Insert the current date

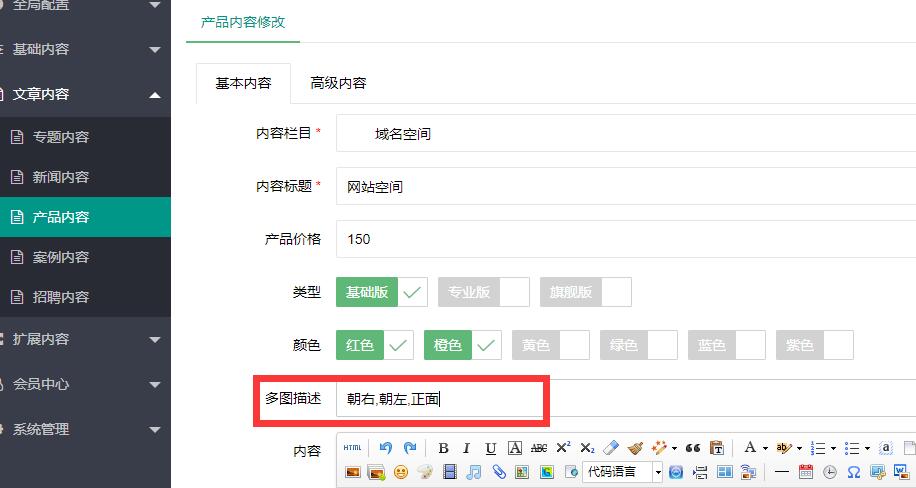coord(806,472)
